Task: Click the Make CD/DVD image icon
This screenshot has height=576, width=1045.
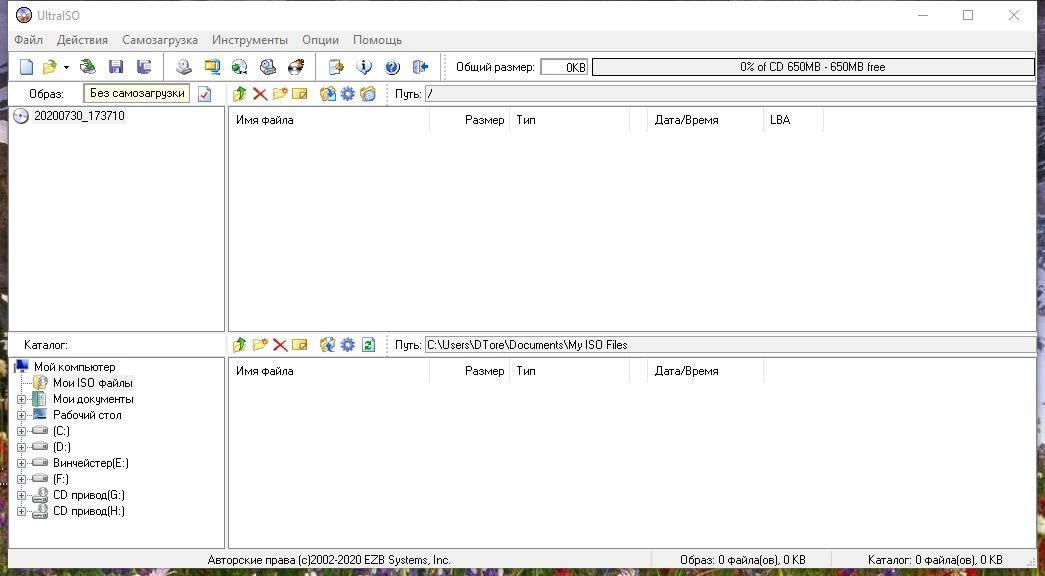Action: tap(184, 67)
